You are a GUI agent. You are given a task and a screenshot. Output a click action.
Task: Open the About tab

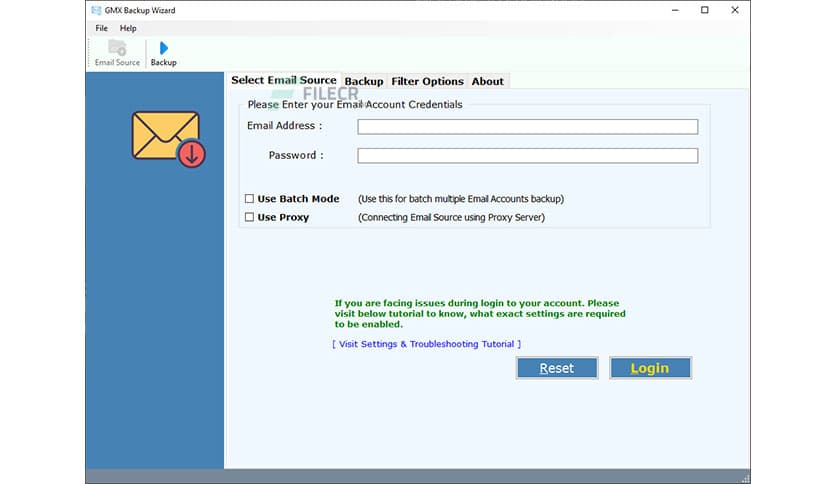(x=488, y=81)
